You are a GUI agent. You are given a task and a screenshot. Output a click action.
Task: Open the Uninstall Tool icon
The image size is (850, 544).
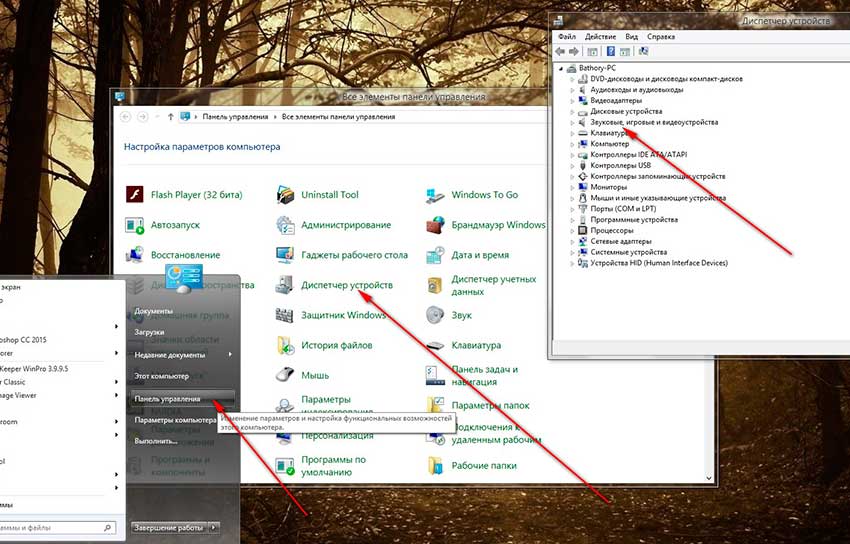coord(285,195)
